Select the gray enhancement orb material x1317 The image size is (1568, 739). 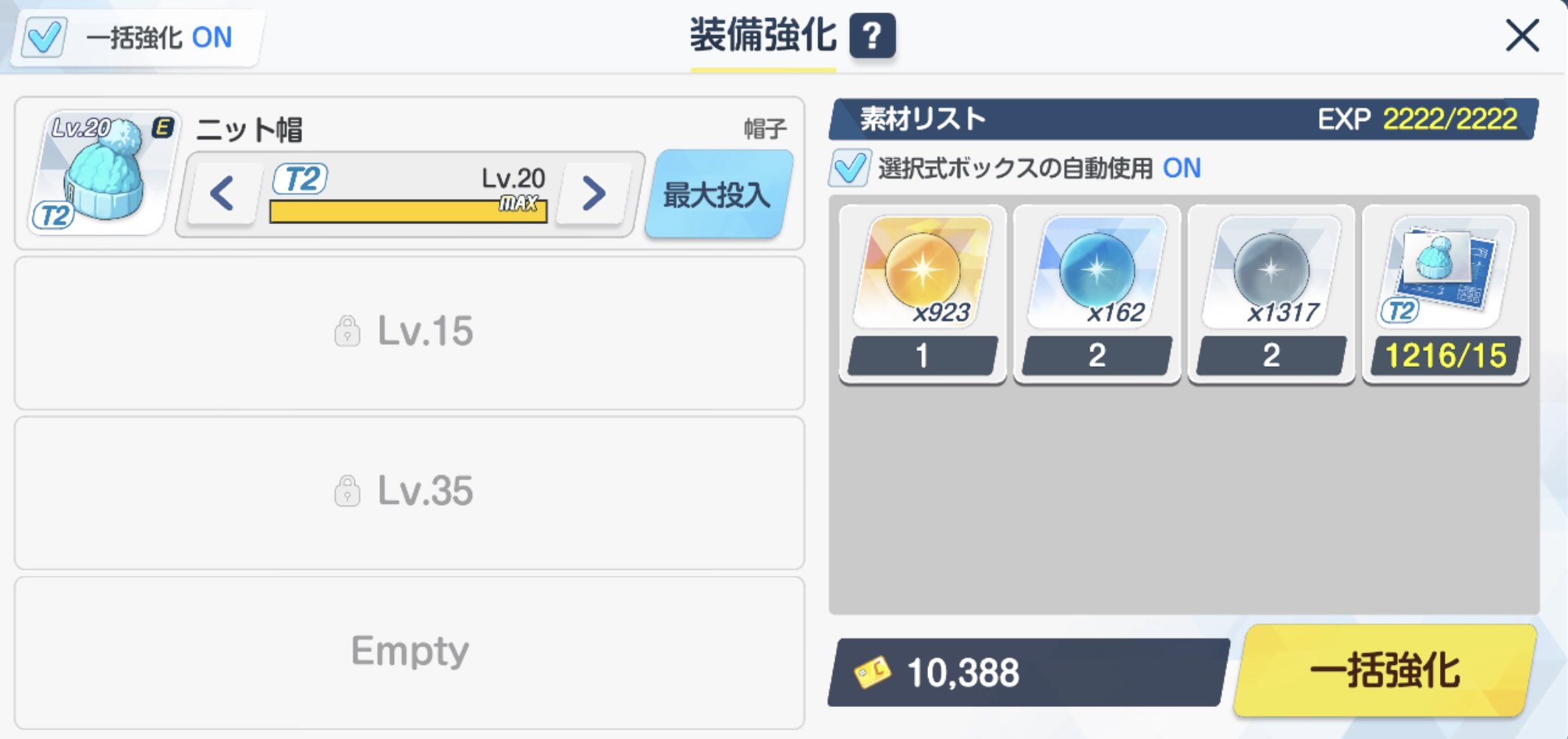(1270, 277)
